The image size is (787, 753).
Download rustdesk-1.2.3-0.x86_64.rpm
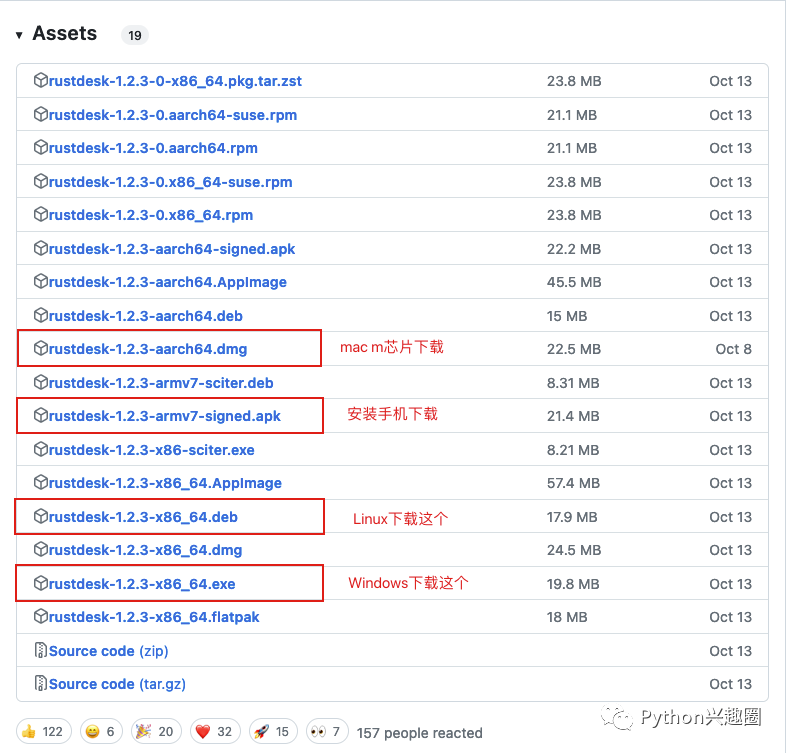tap(151, 215)
